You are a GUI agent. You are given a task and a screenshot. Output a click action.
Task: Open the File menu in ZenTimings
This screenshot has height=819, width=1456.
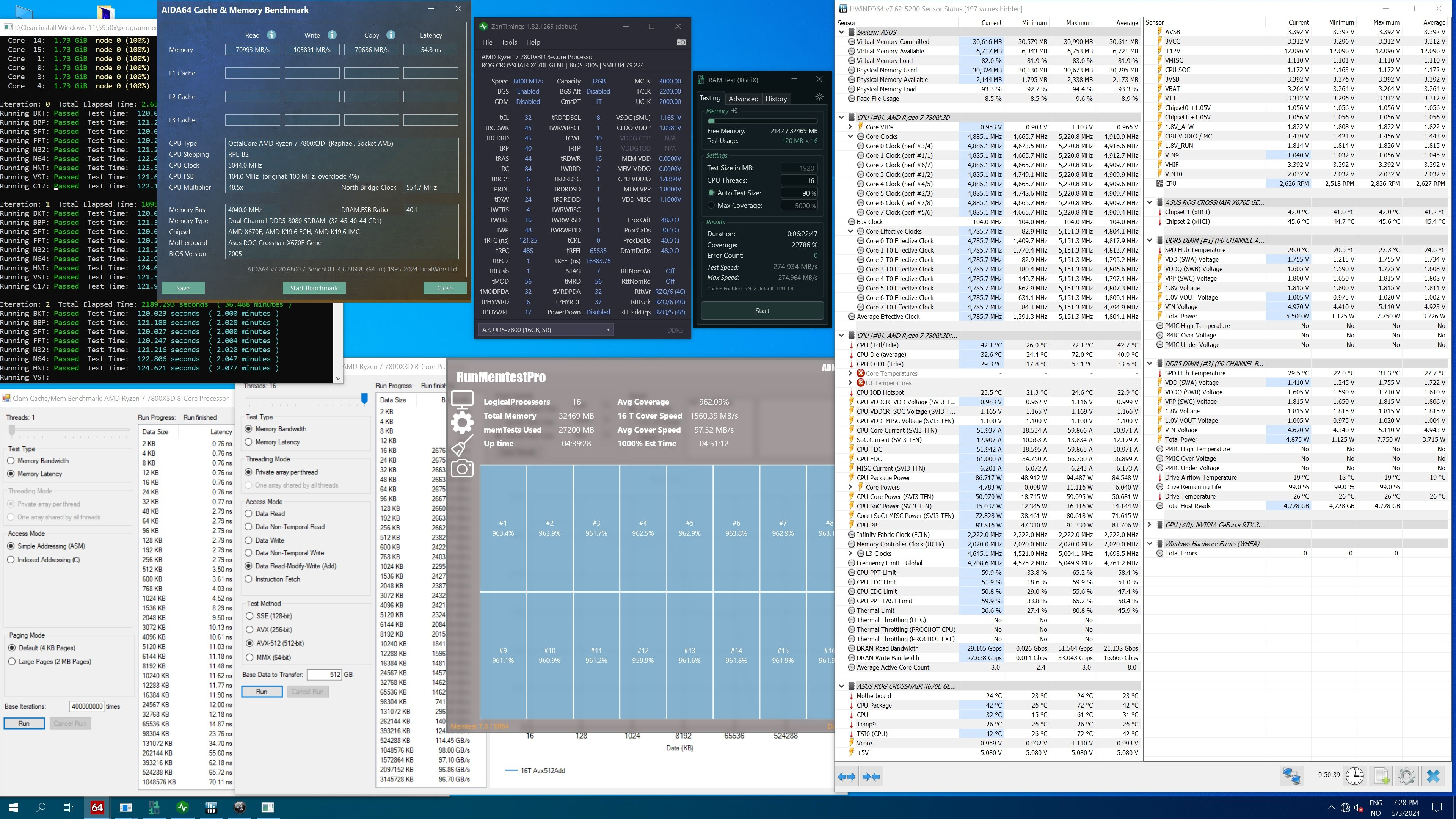487,42
